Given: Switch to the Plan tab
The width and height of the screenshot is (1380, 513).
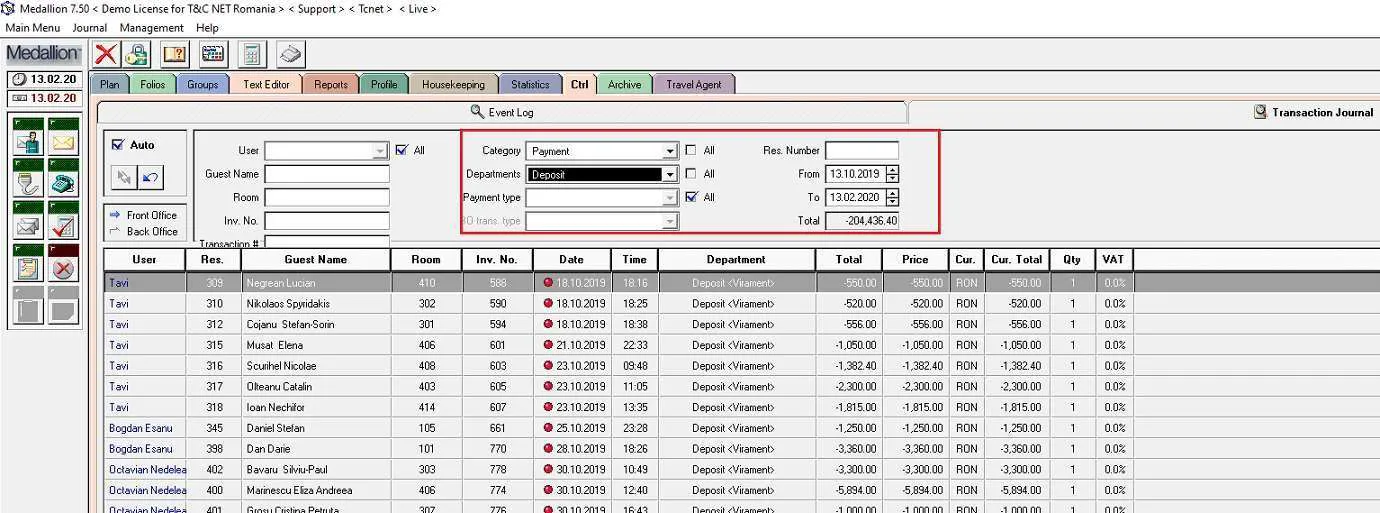Looking at the screenshot, I should 109,84.
